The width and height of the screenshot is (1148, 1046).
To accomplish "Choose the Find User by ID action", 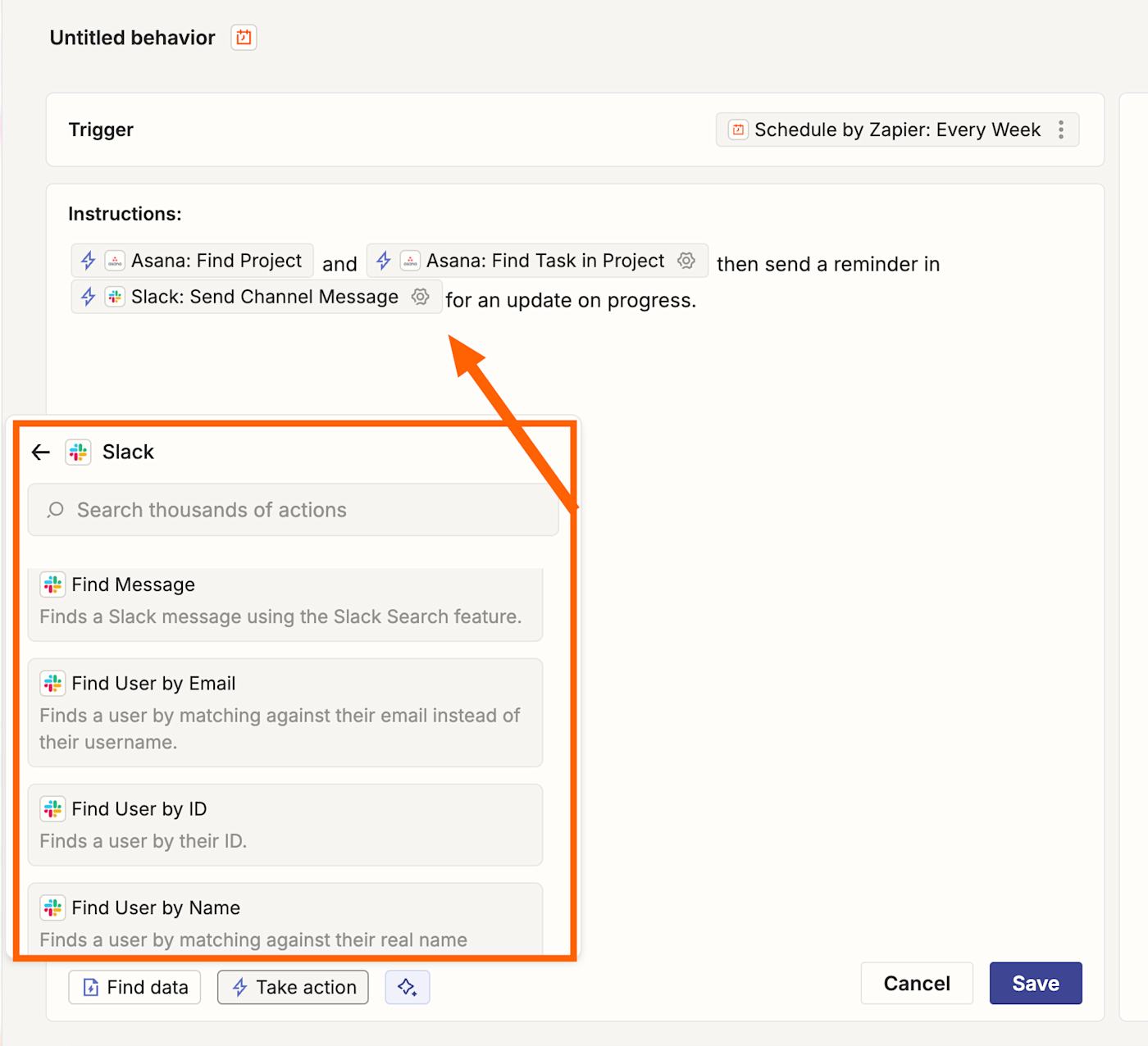I will (x=285, y=825).
